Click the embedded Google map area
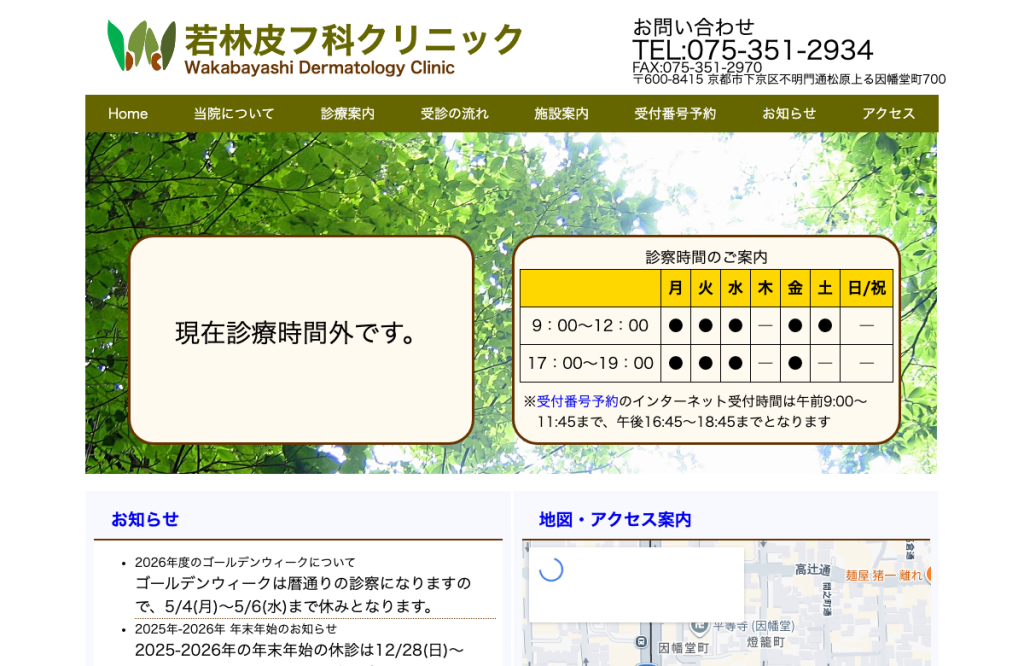This screenshot has height=666, width=1024. click(x=726, y=603)
